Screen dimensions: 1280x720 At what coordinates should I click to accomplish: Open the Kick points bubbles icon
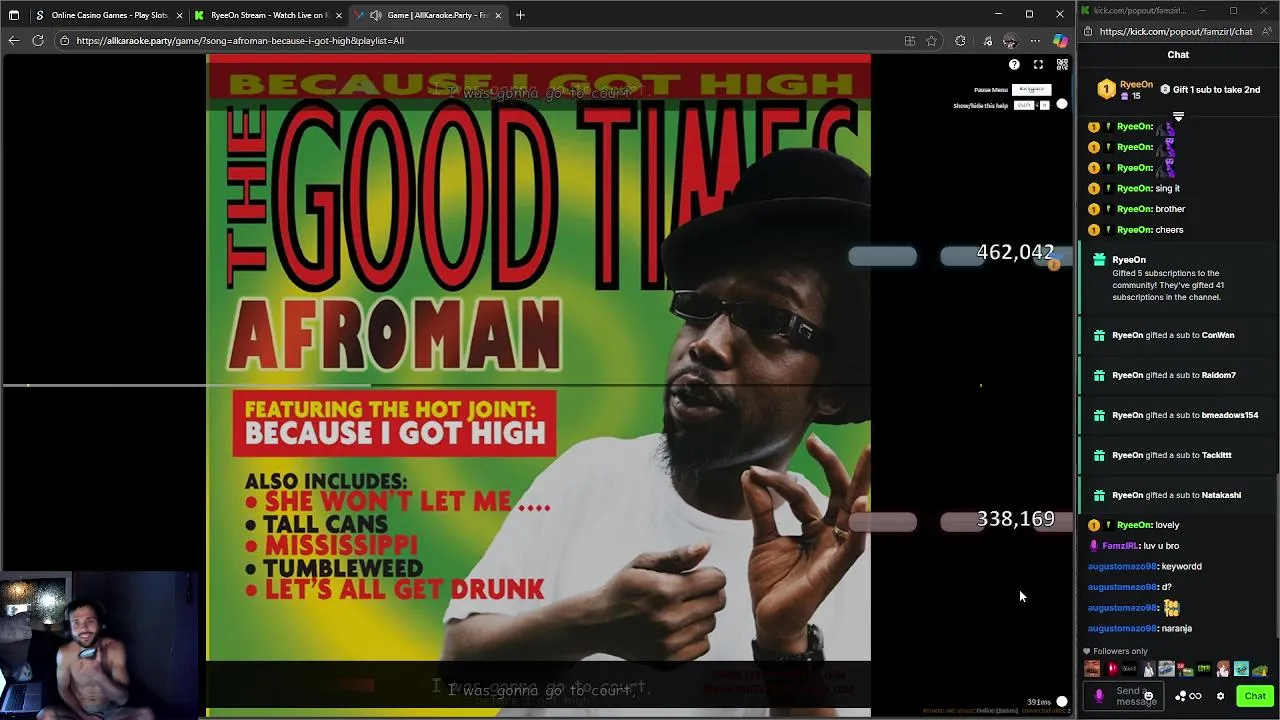[1181, 696]
